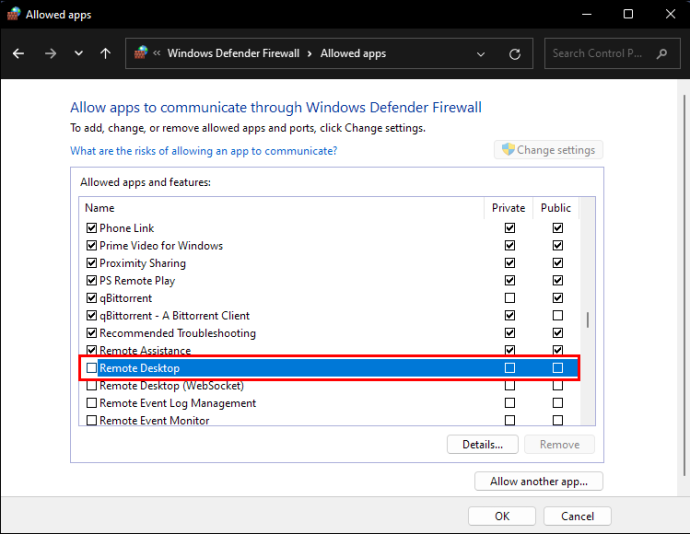Toggle Recommended Troubleshooting checkbox
Image resolution: width=690 pixels, height=534 pixels.
pyautogui.click(x=92, y=333)
